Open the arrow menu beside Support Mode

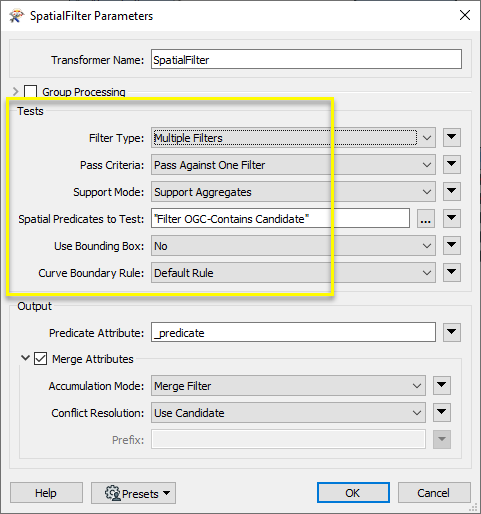point(452,191)
